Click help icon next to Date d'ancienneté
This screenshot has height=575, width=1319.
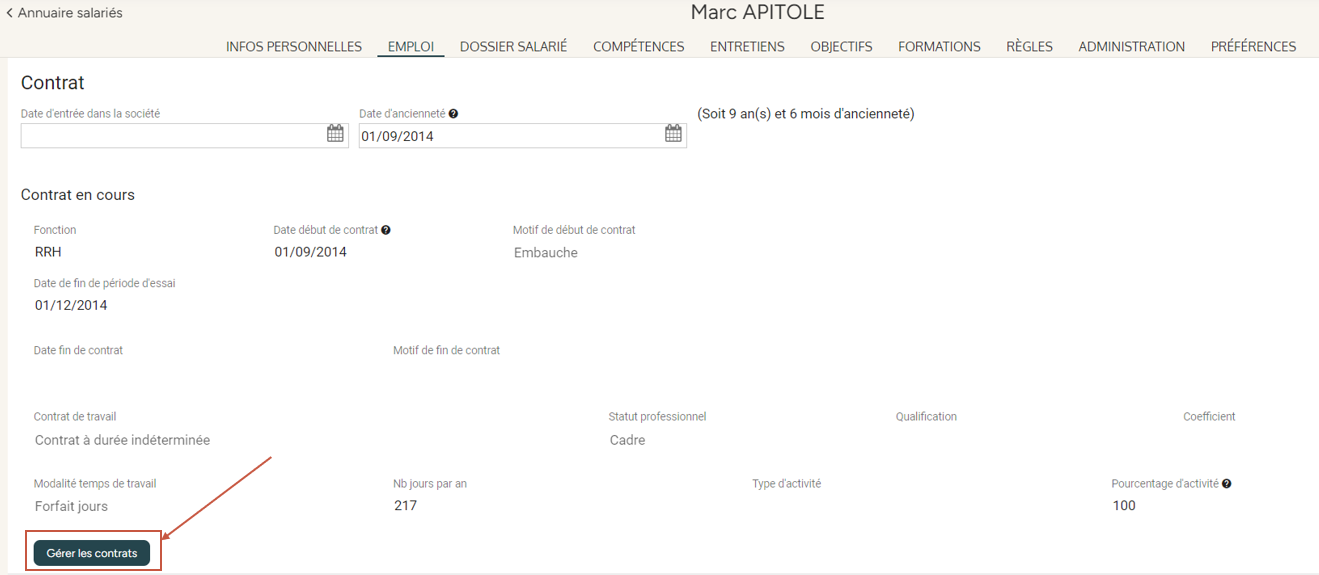point(453,114)
